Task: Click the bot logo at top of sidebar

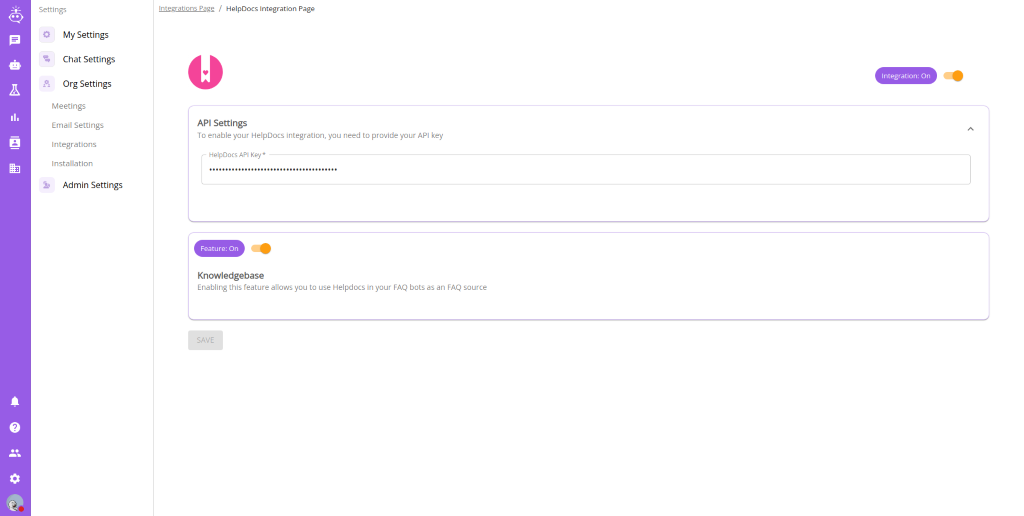Action: [15, 14]
